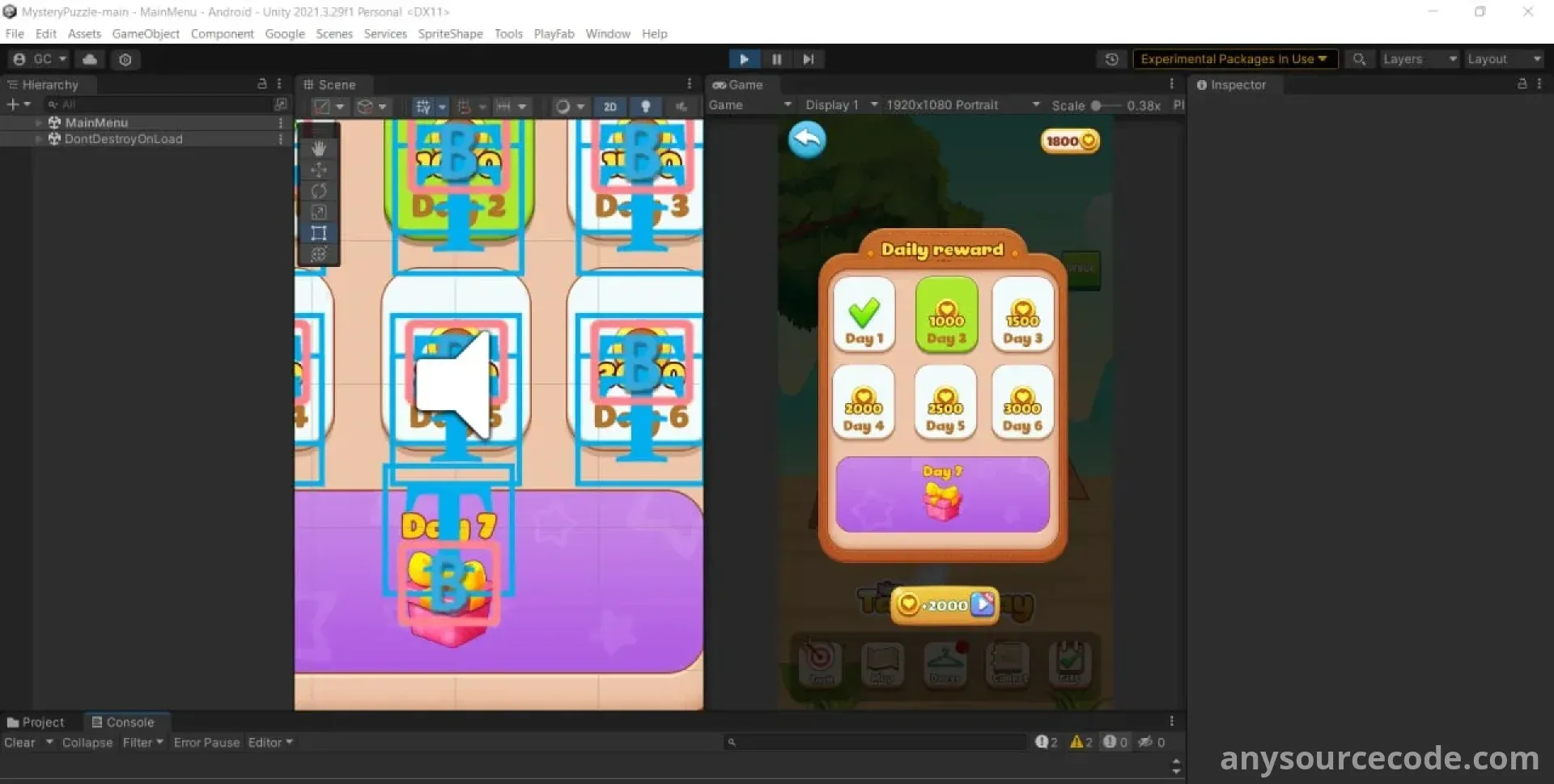
Task: Toggle the 2D view mode button
Action: (x=609, y=106)
